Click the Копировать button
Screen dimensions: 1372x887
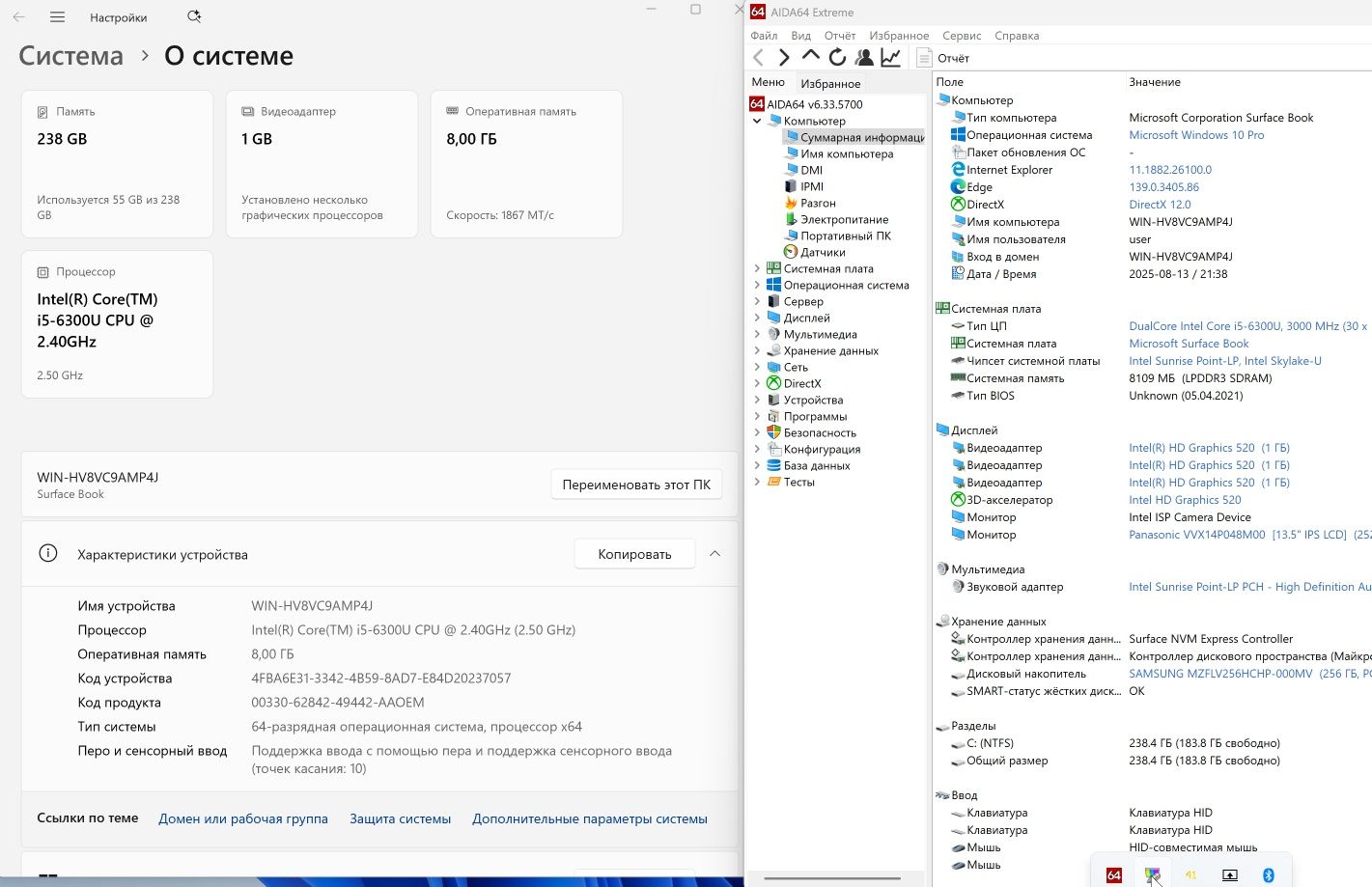click(x=634, y=554)
